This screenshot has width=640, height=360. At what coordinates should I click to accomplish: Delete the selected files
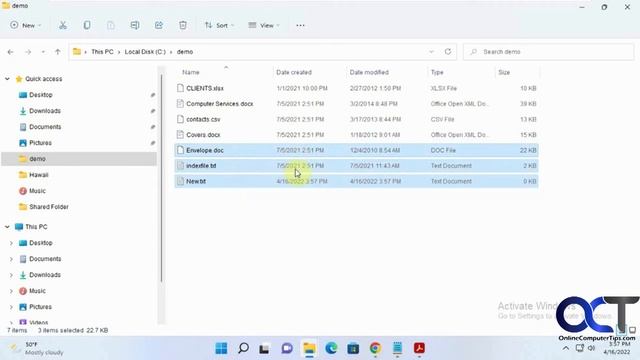pos(183,25)
